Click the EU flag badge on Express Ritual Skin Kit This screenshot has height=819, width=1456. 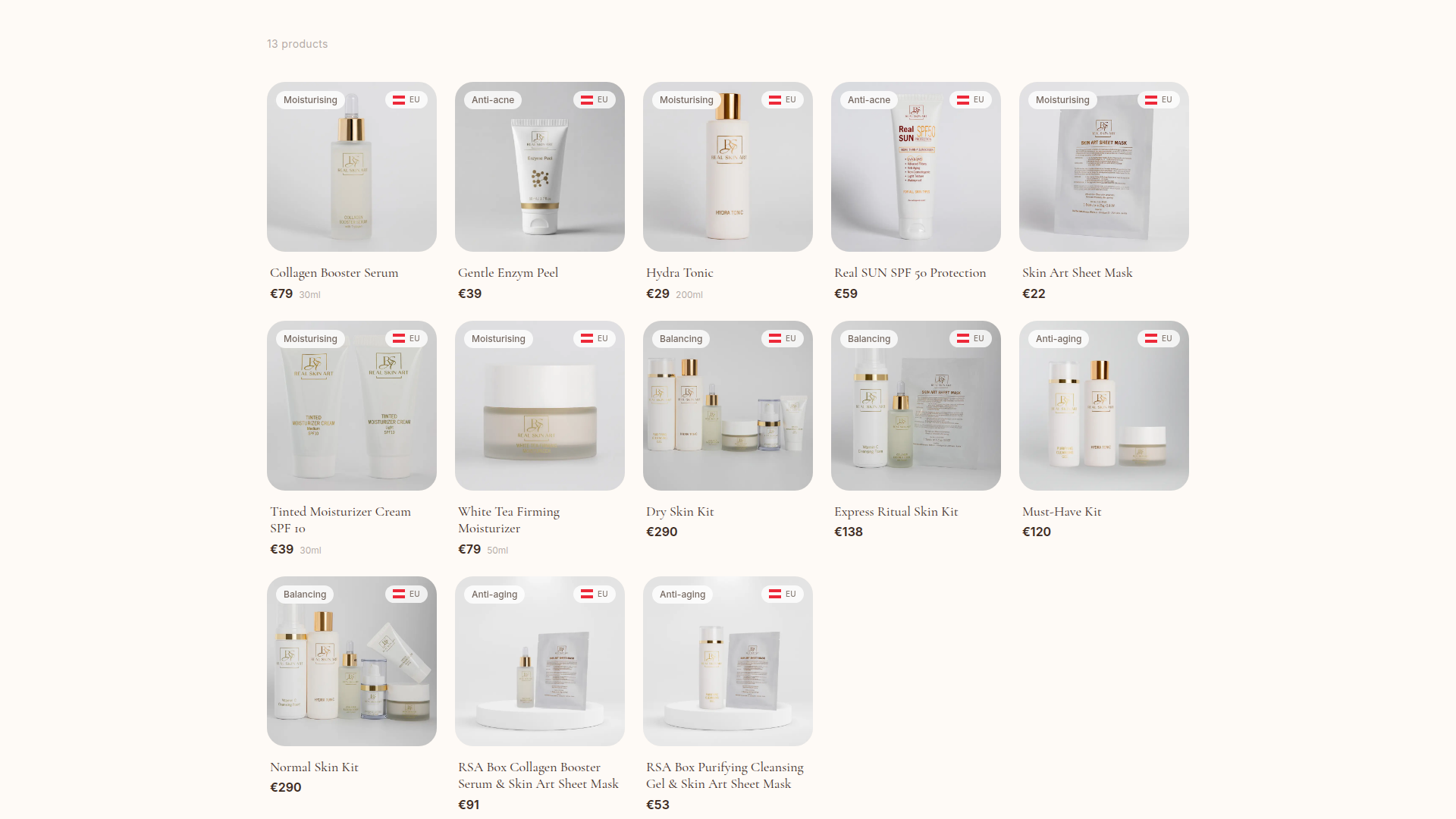pos(971,339)
